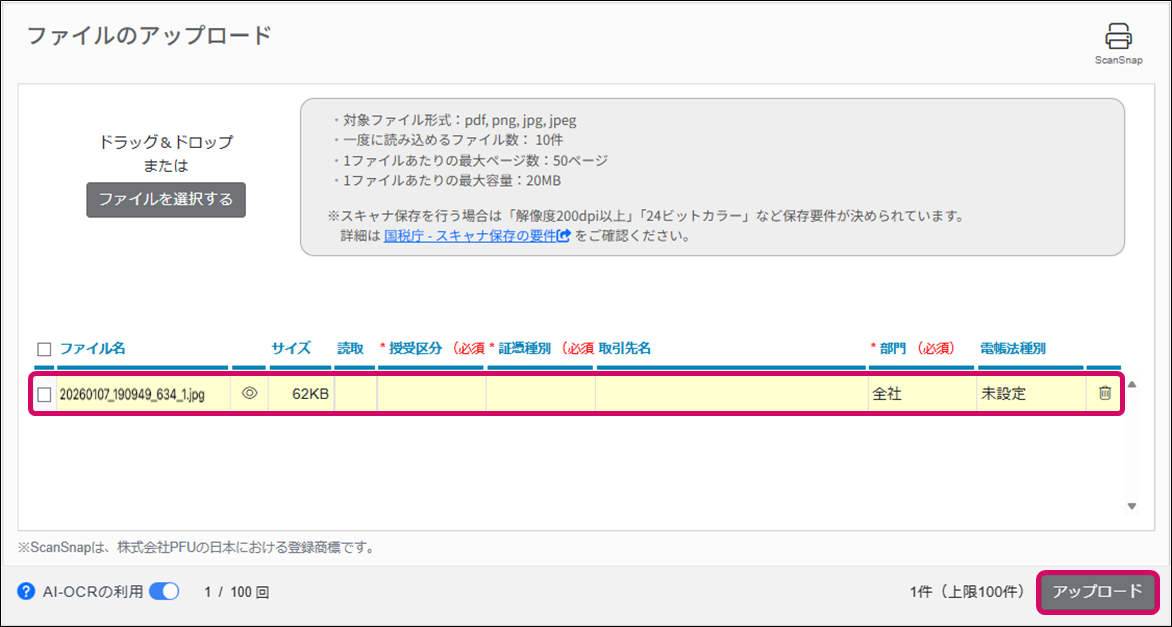
Task: Change the 部門 value 全社
Action: point(921,394)
